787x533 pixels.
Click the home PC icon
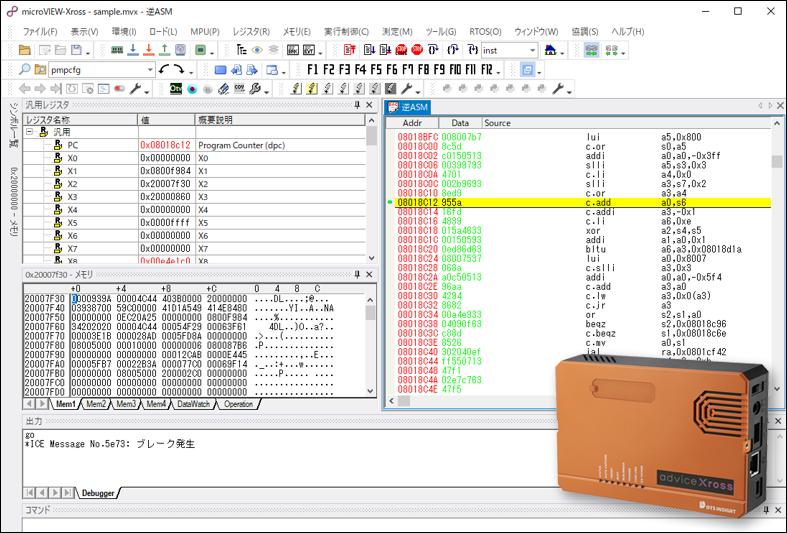[x=551, y=50]
